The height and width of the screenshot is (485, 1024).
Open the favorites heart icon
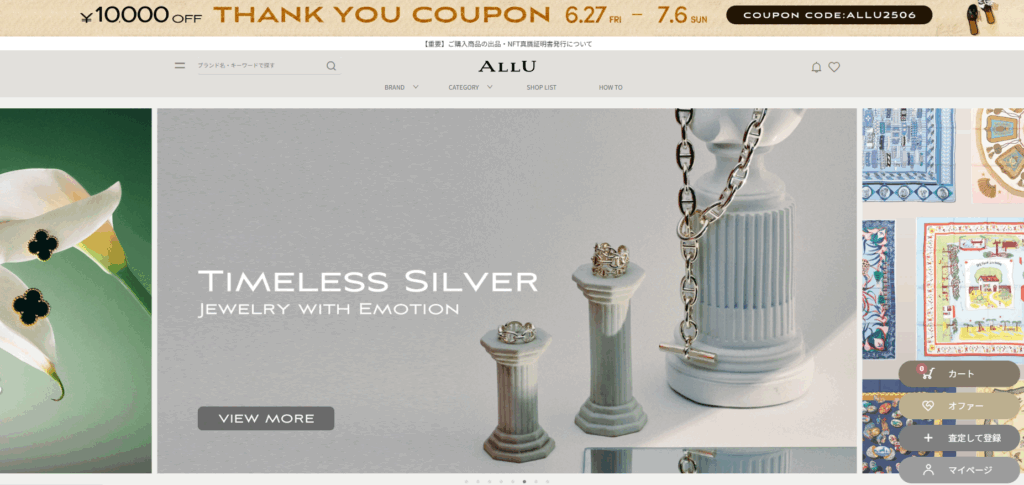click(x=834, y=67)
